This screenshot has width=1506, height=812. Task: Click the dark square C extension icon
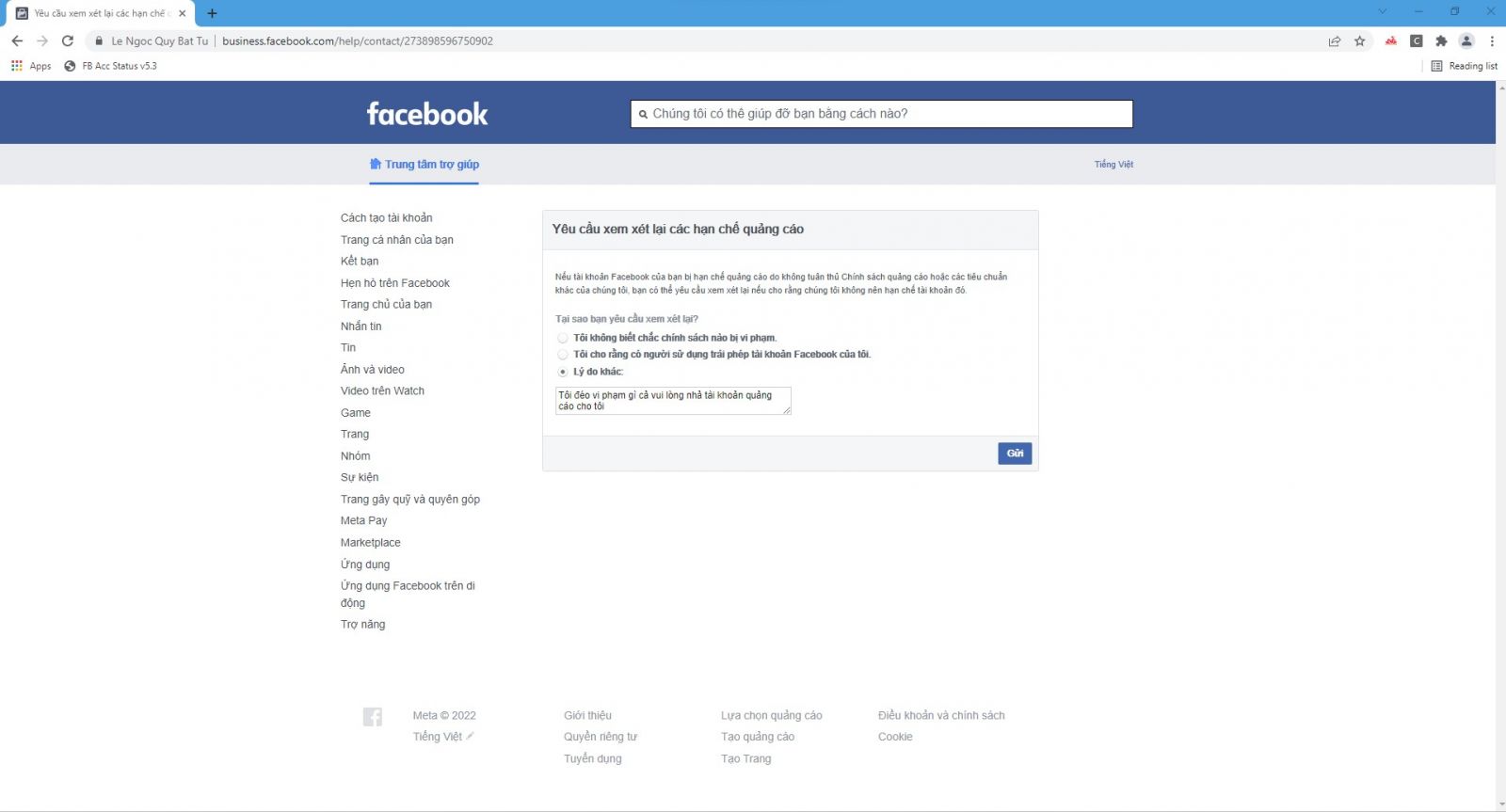click(x=1417, y=40)
